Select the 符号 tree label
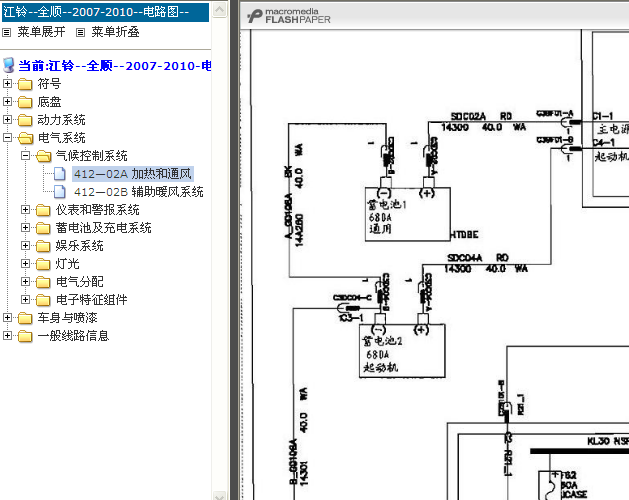Image resolution: width=629 pixels, height=500 pixels. 49,83
